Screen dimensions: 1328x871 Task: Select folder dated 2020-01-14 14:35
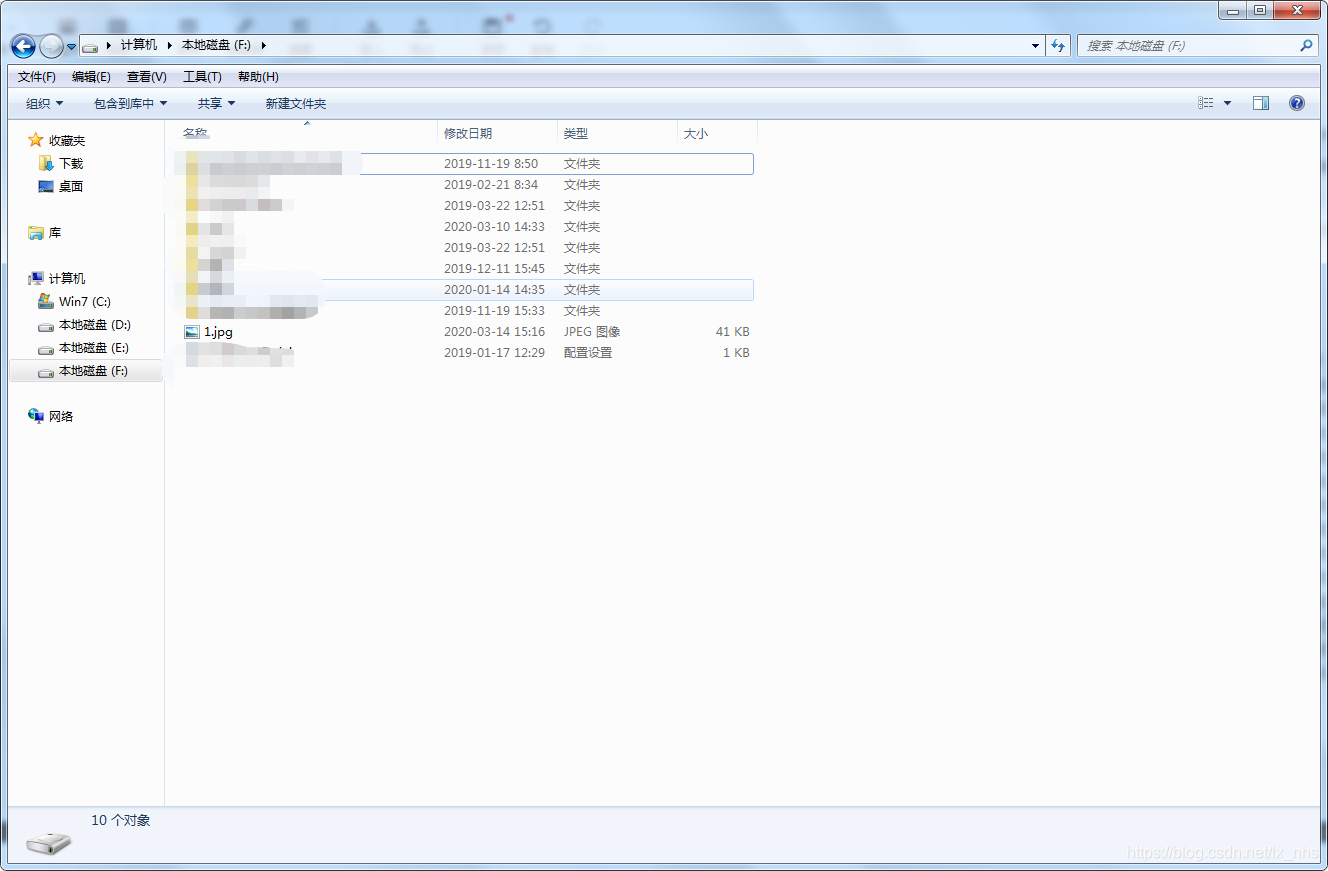[x=465, y=289]
